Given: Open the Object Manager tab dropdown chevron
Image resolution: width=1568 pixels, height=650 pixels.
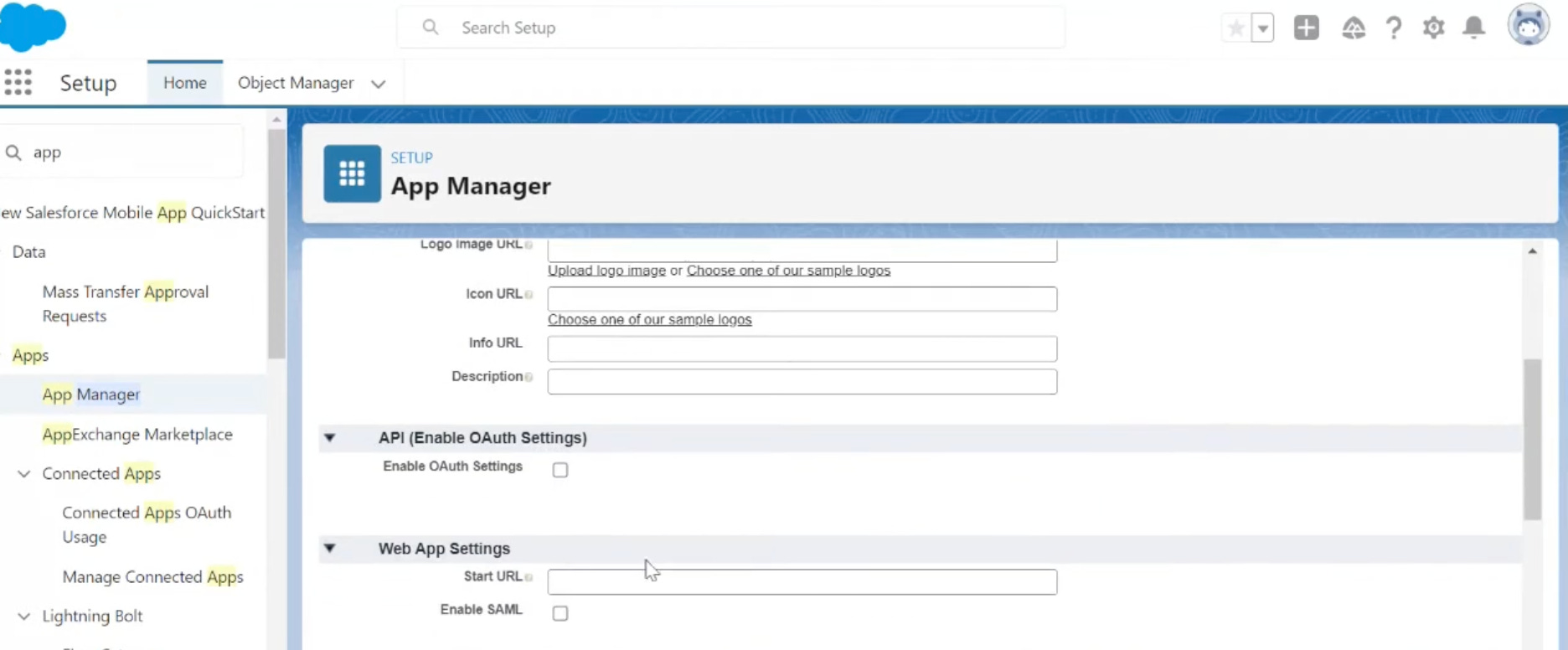Looking at the screenshot, I should click(378, 84).
